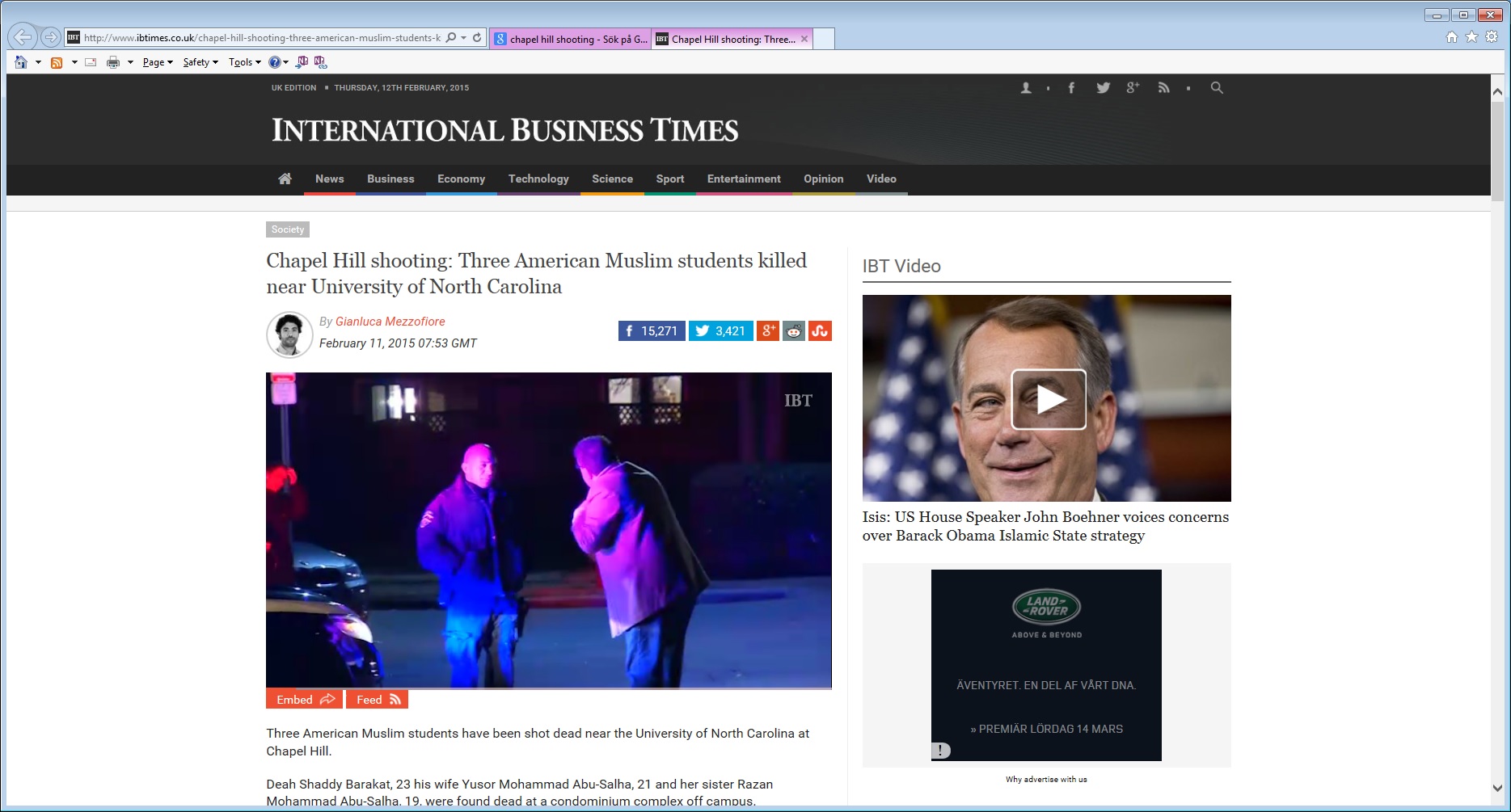Image resolution: width=1511 pixels, height=812 pixels.
Task: Play the John Boehner IBT video
Action: point(1048,399)
